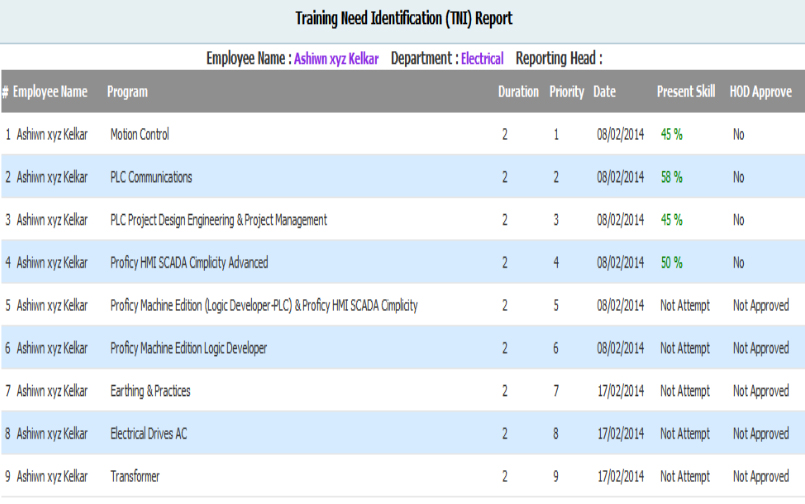Click Not Attempt in Electrical Drives AC row
The width and height of the screenshot is (805, 504).
685,434
